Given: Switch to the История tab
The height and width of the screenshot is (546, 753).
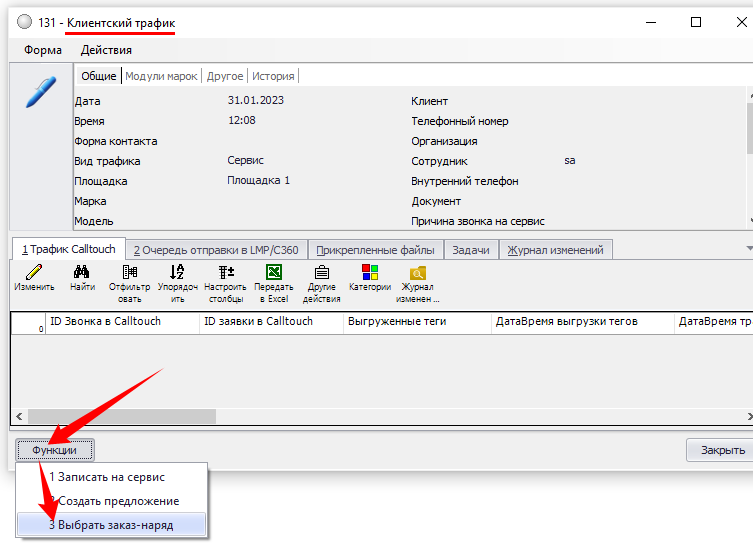Looking at the screenshot, I should coord(272,76).
